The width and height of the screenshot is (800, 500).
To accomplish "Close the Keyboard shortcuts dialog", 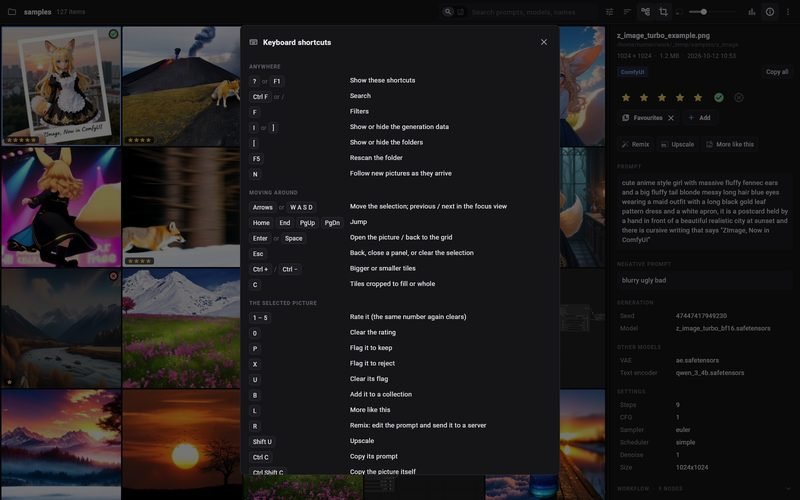I will point(544,42).
